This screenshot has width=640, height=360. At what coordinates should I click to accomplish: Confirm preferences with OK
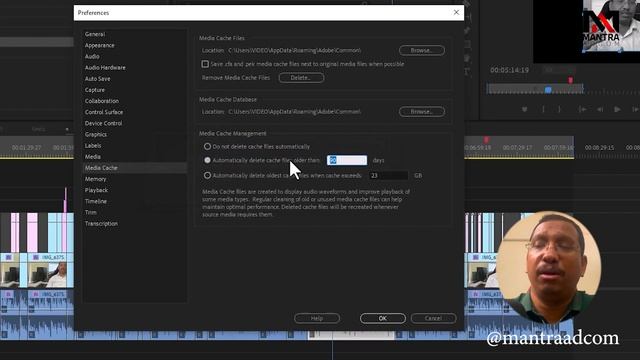click(383, 318)
